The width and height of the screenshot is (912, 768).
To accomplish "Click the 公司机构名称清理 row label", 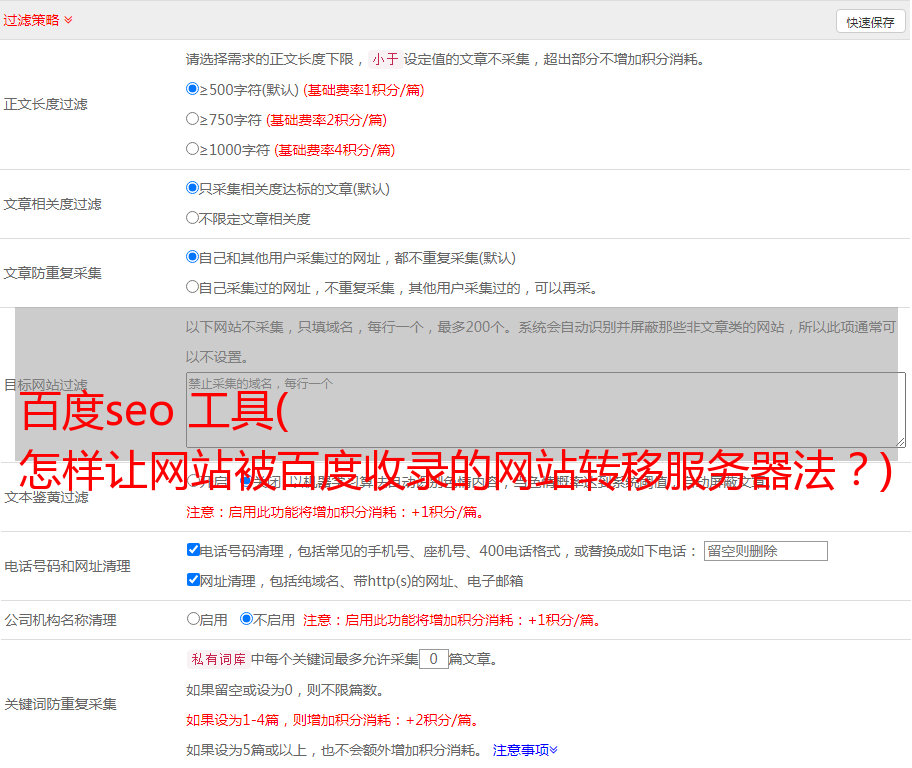I will [x=60, y=620].
